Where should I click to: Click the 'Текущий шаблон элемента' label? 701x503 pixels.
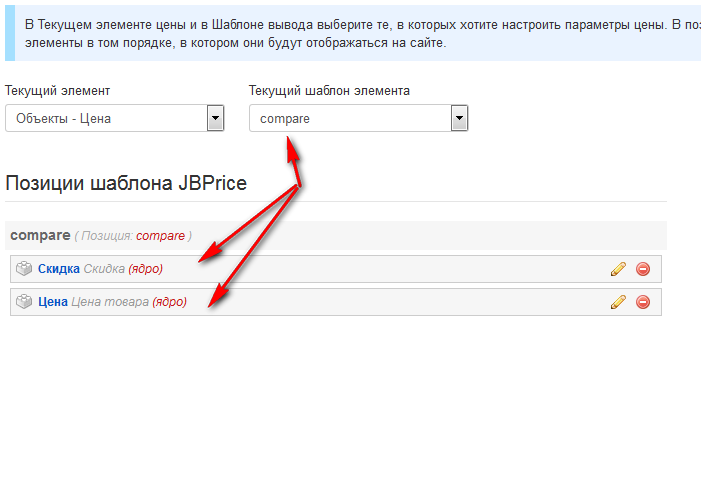329,91
